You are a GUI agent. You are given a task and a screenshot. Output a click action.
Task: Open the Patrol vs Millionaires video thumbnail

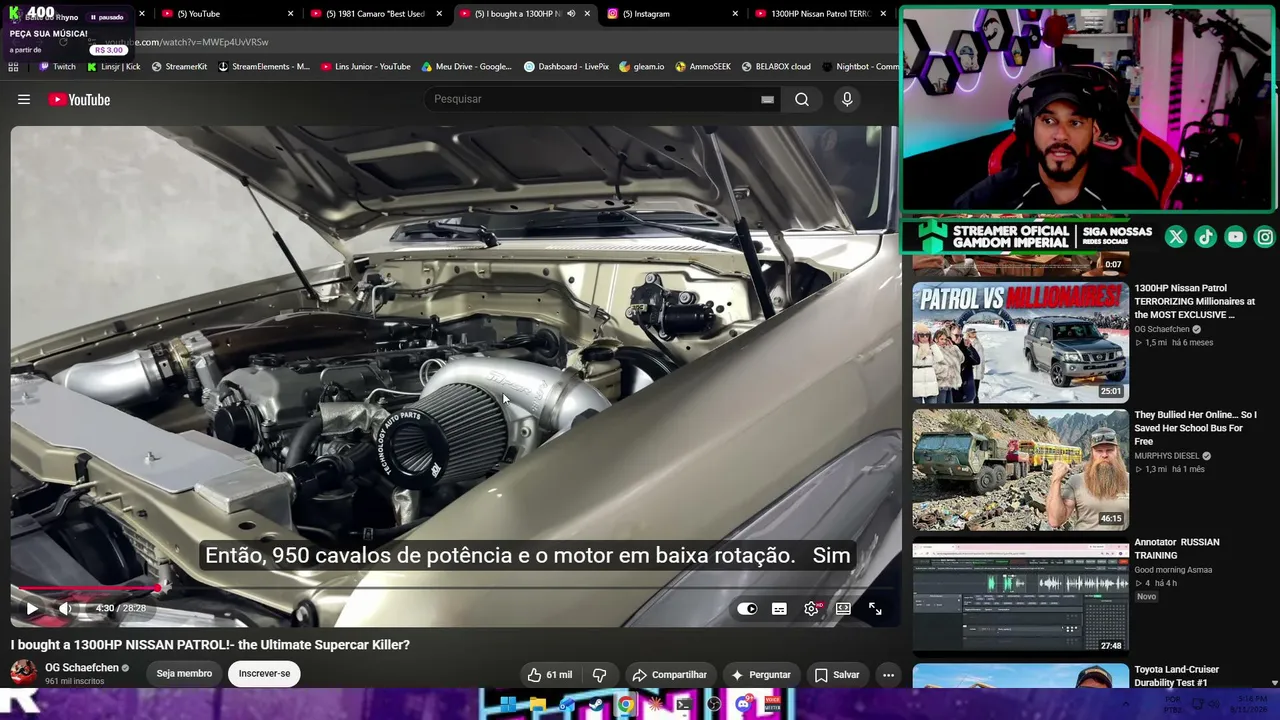[1020, 342]
